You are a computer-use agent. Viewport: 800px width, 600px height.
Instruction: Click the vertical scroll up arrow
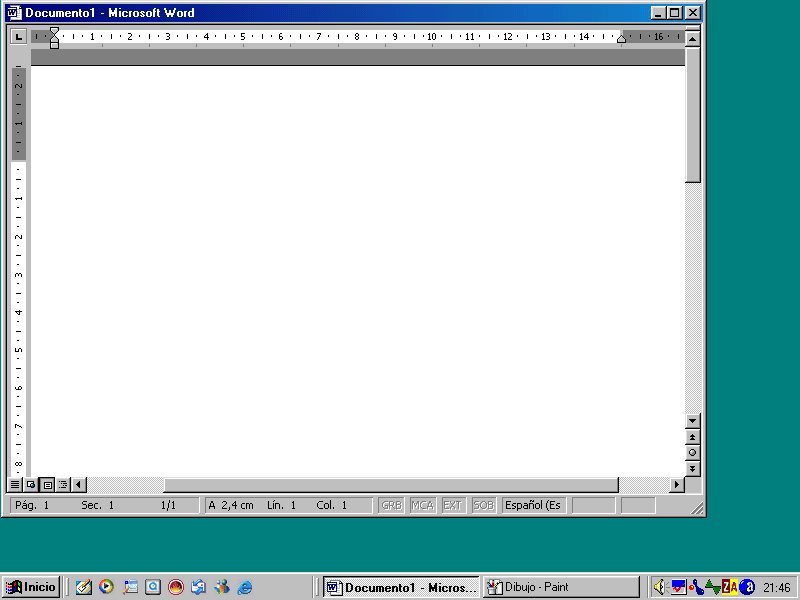pyautogui.click(x=692, y=38)
